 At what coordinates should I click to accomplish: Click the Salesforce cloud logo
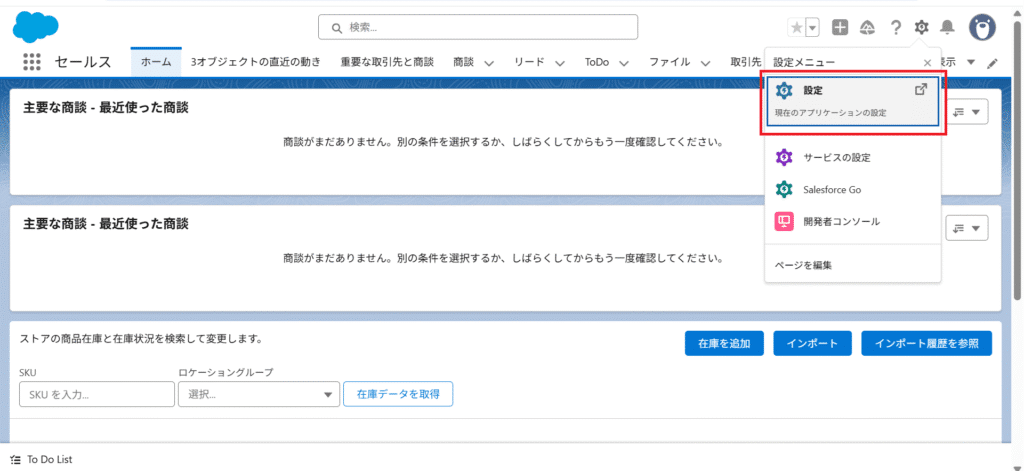(x=36, y=27)
